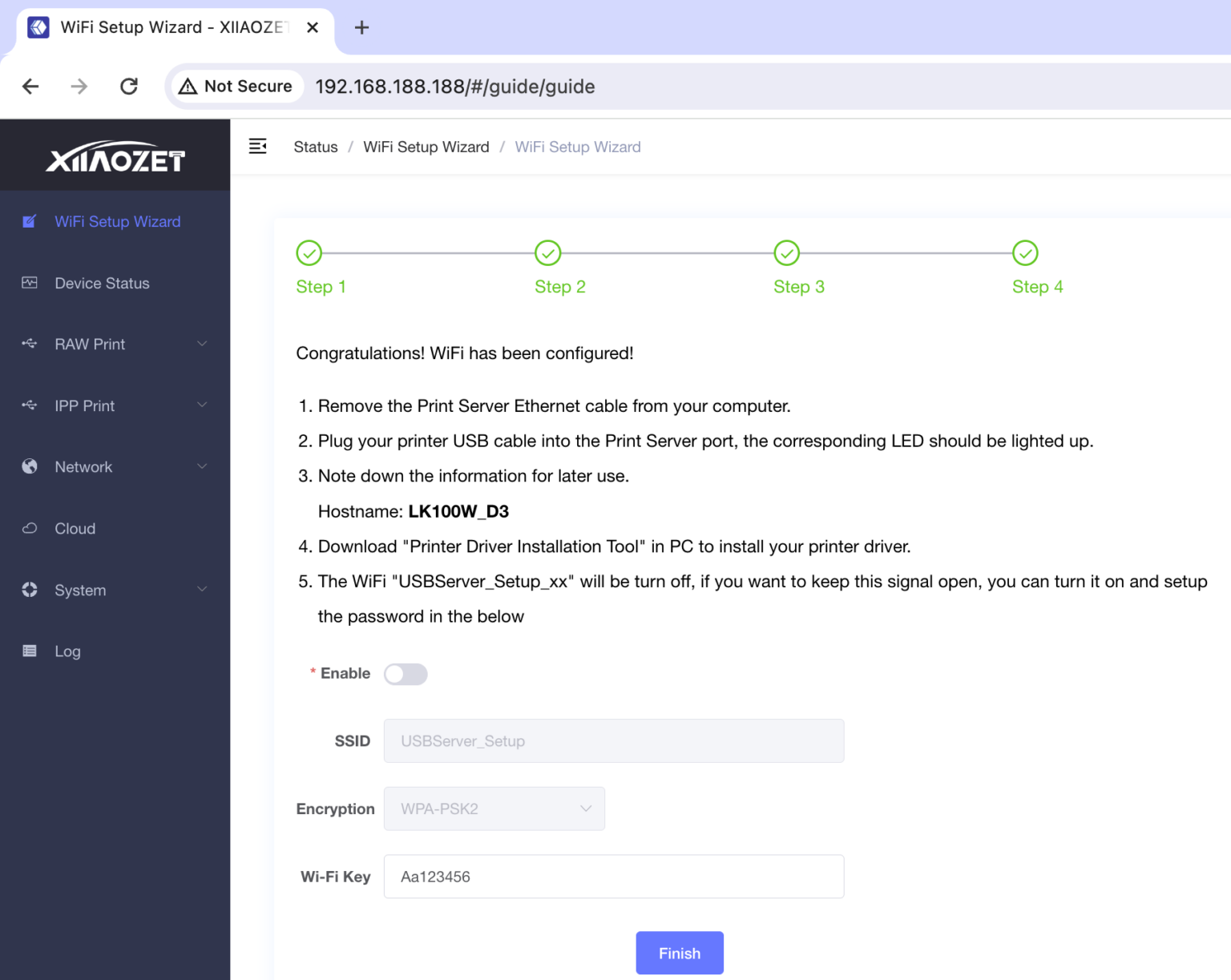Collapse the sidebar using the top icon
This screenshot has width=1231, height=980.
[x=257, y=146]
